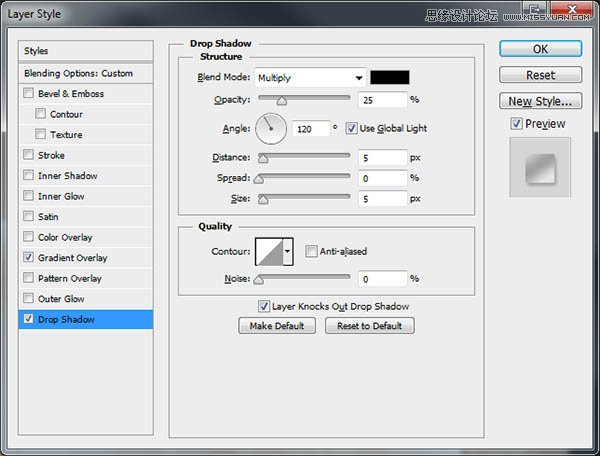Screen dimensions: 600x456
Task: Select the Satin settings row
Action: tap(86, 217)
